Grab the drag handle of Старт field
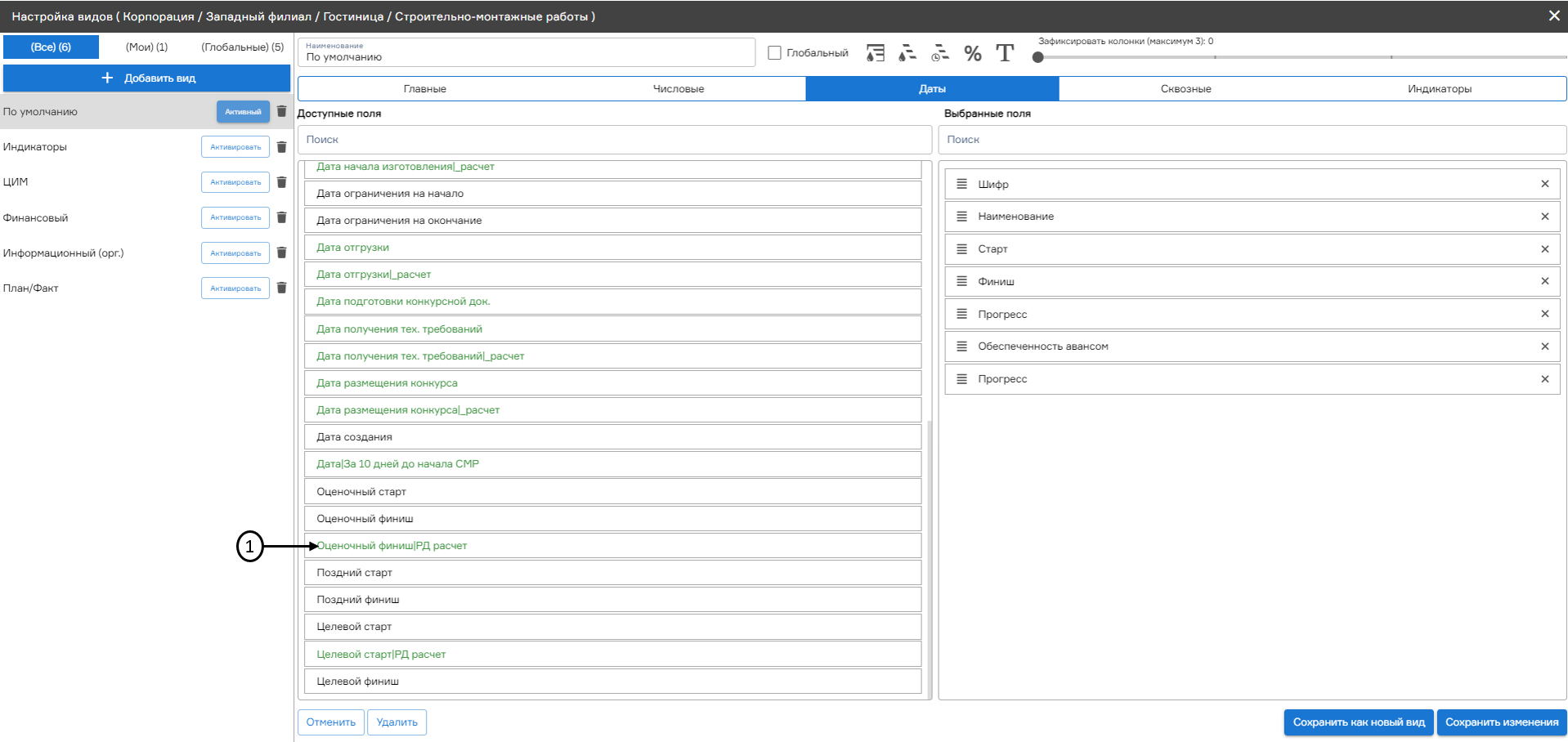This screenshot has height=742, width=1568. click(961, 249)
